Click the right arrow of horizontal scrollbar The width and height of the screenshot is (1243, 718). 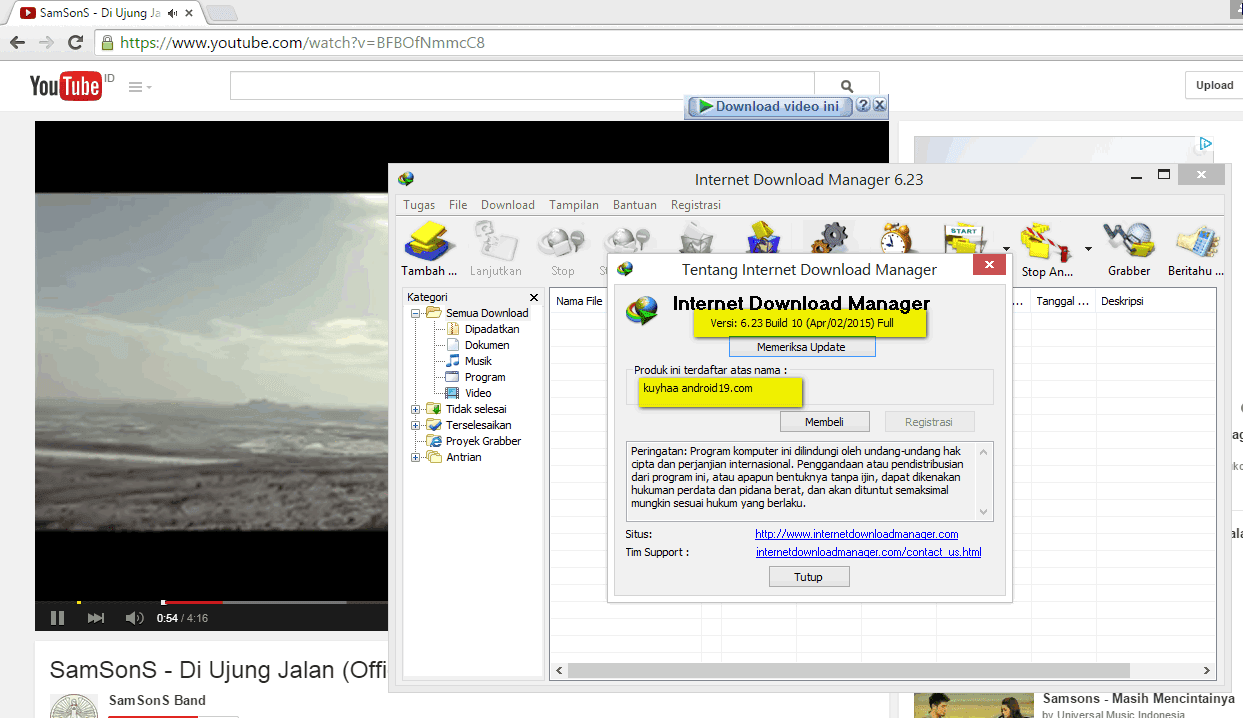click(1208, 671)
